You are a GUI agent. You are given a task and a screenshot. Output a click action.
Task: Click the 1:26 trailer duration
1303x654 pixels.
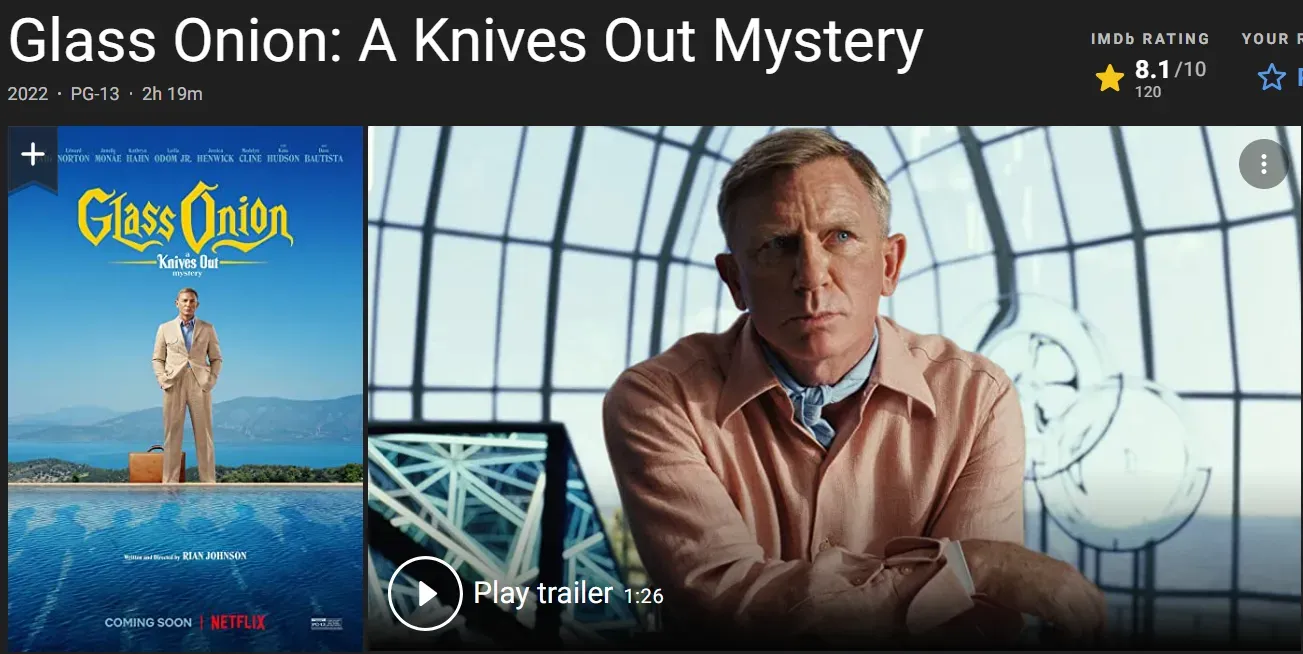(x=644, y=596)
